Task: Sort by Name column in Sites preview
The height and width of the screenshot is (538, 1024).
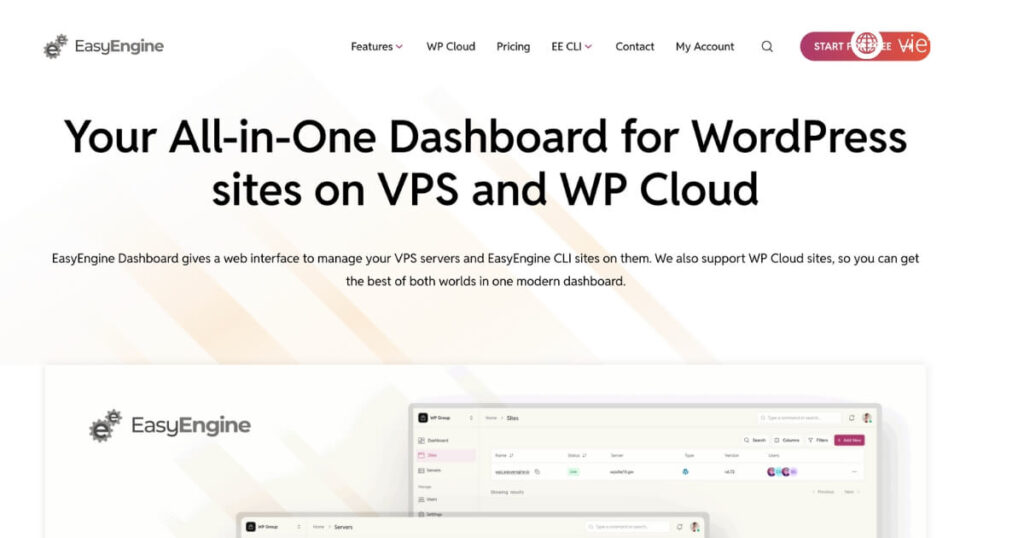Action: 504,456
